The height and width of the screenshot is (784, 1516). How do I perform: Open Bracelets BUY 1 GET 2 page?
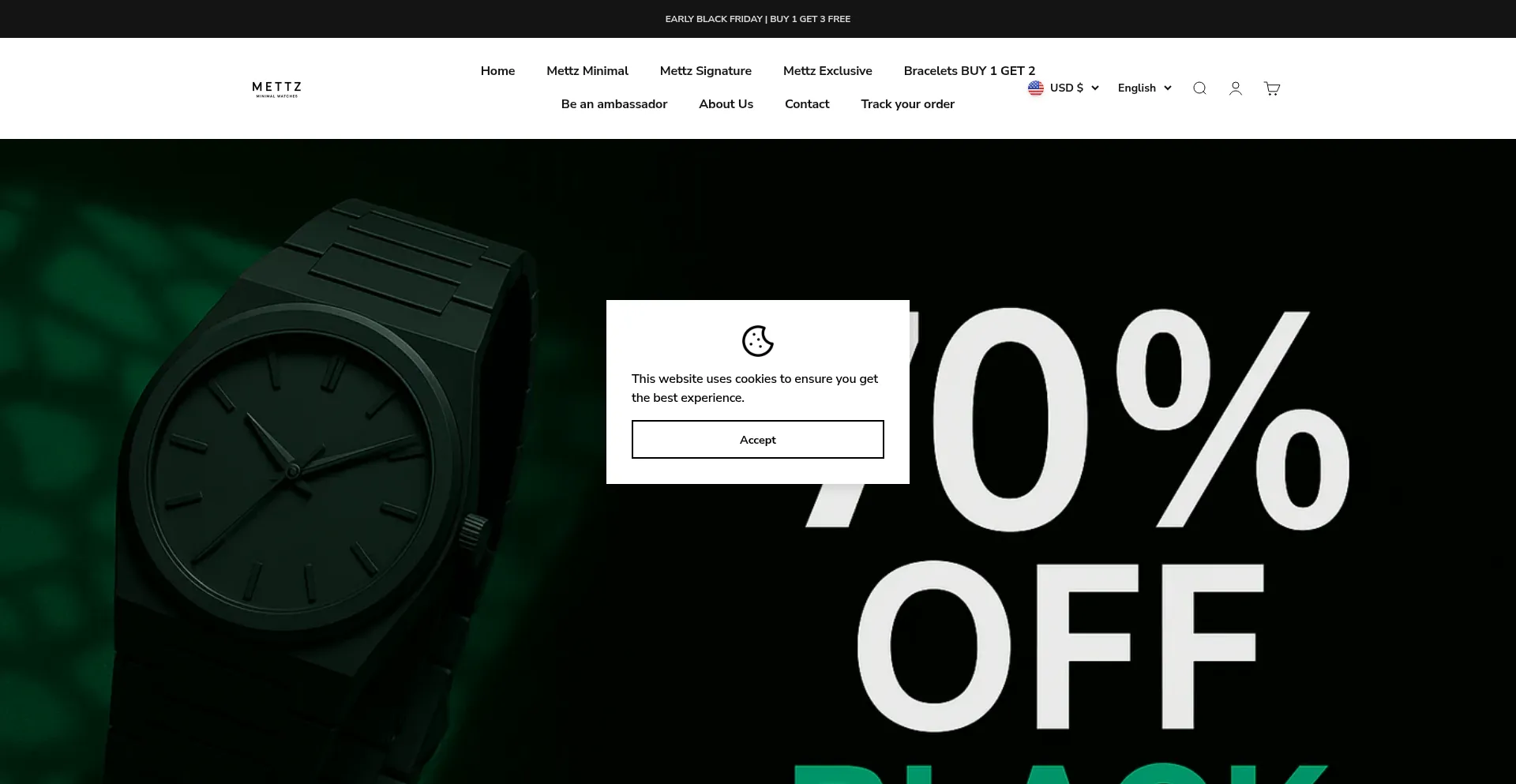(x=970, y=71)
